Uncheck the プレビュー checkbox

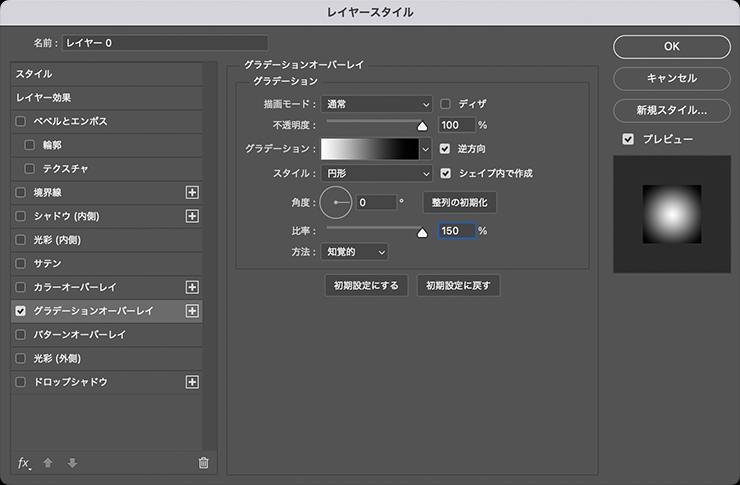(x=628, y=139)
